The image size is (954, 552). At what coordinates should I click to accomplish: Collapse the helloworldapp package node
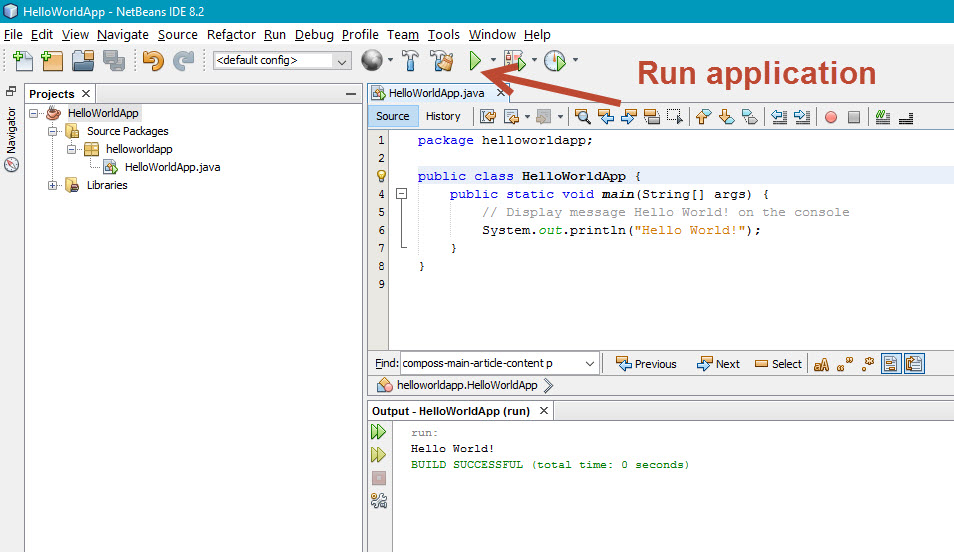pyautogui.click(x=72, y=149)
